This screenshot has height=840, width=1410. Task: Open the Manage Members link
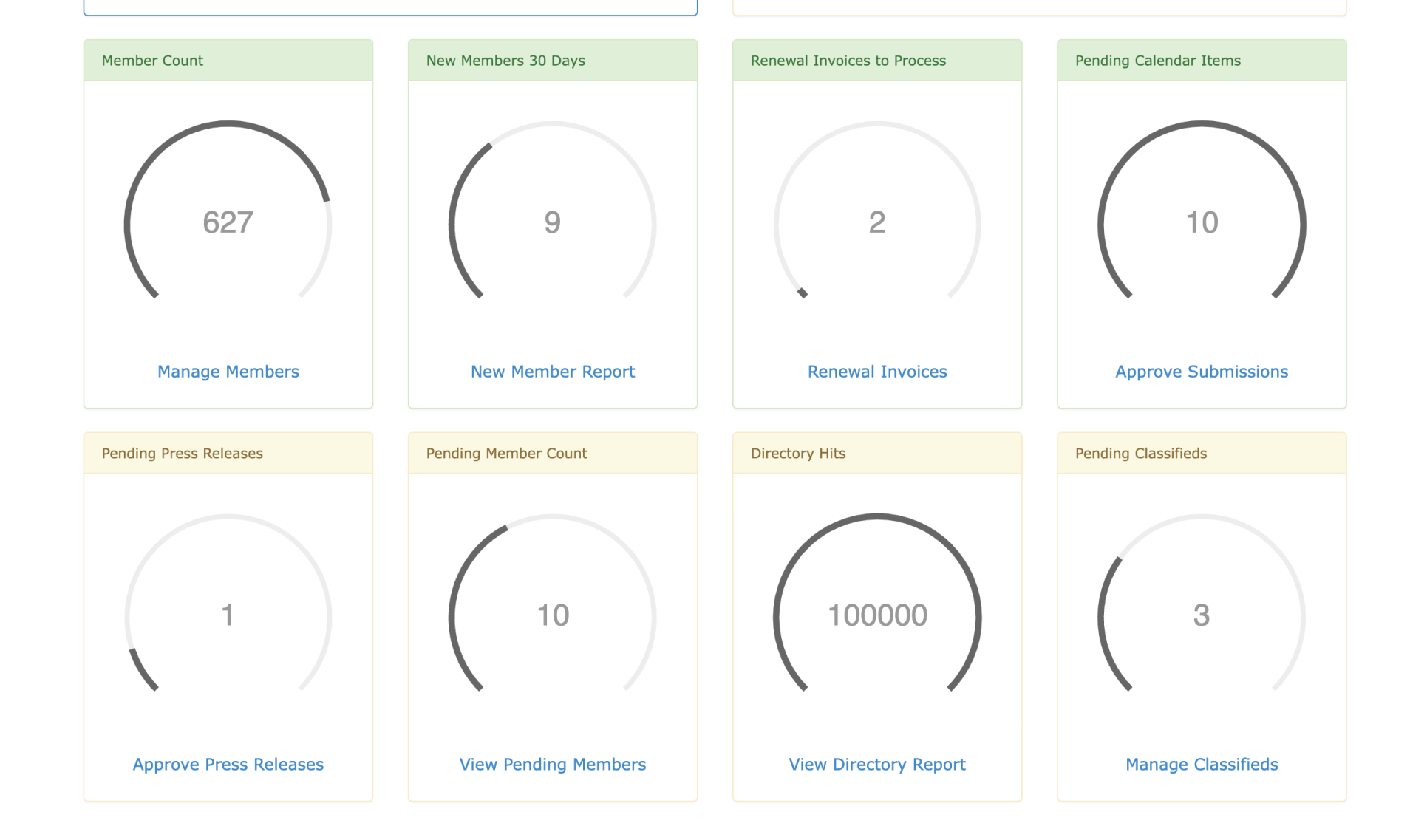click(228, 372)
